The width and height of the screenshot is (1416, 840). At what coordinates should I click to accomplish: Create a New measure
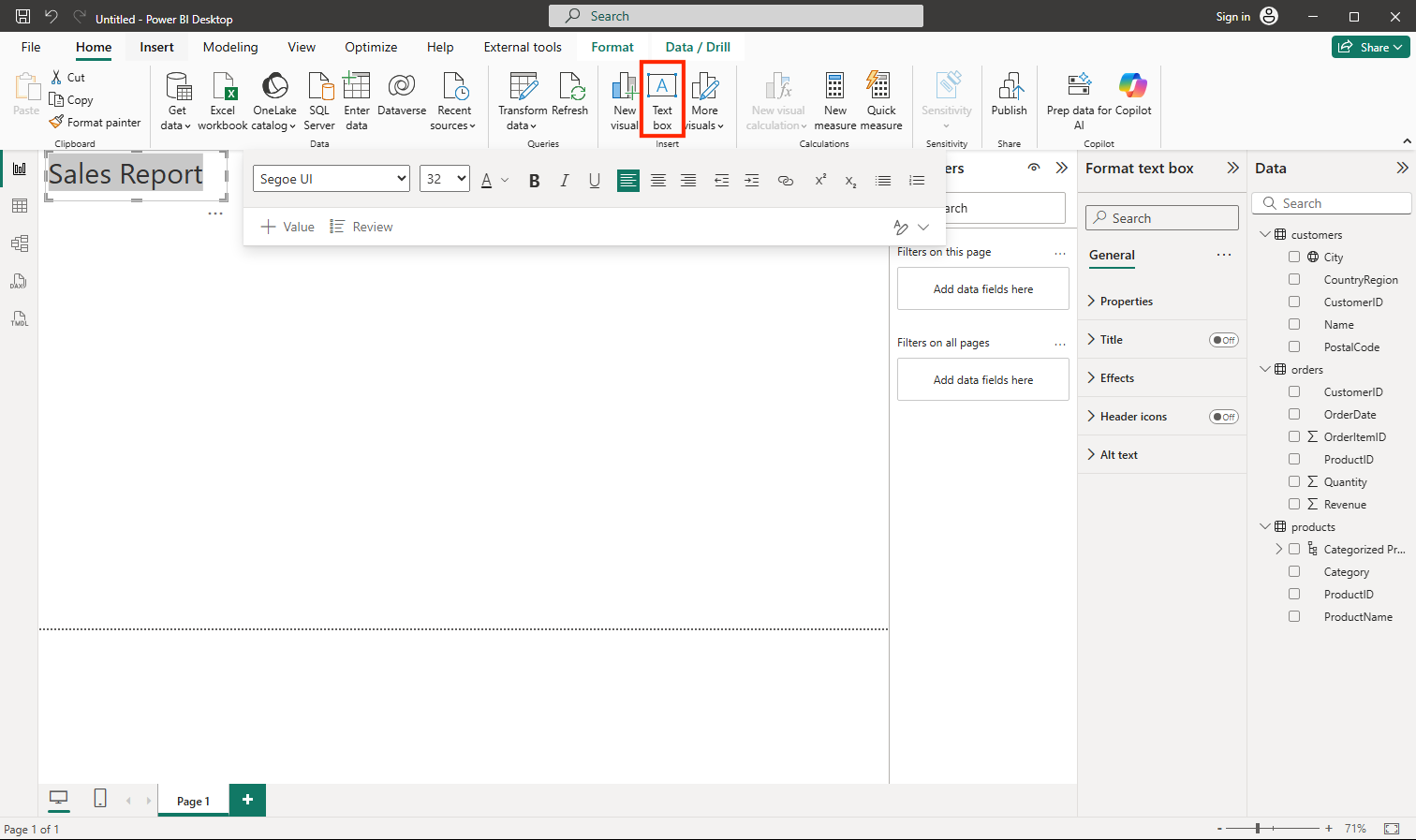[x=835, y=101]
